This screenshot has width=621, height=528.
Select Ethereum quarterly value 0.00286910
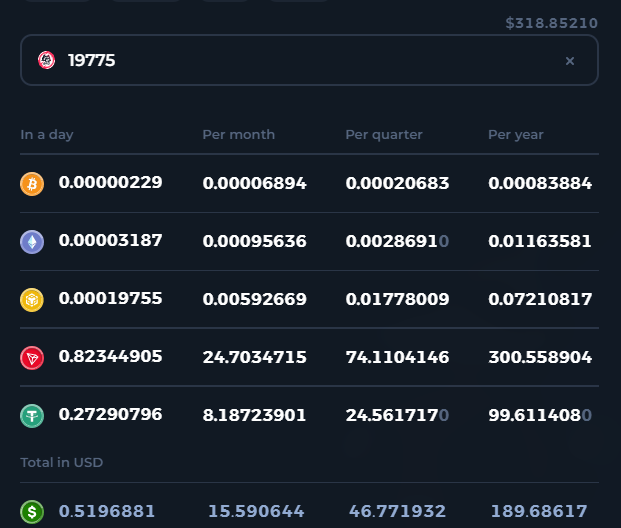[x=397, y=241]
